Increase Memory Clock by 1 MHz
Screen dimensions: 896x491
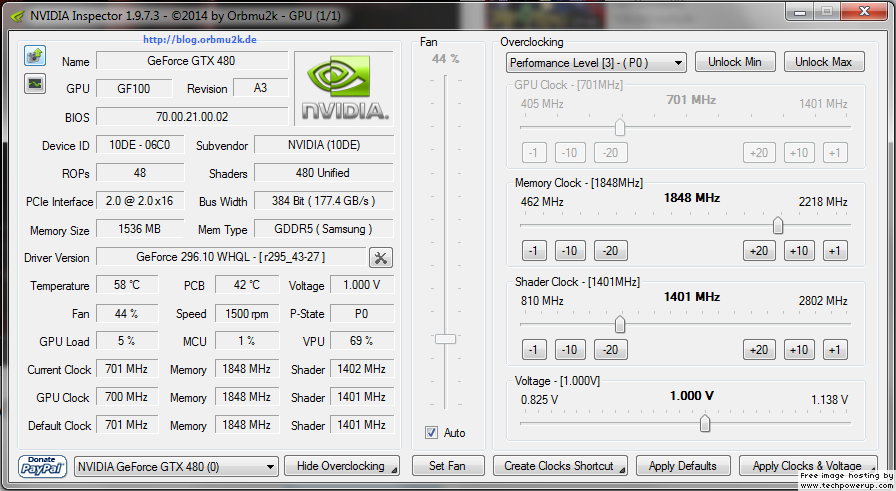[x=835, y=250]
